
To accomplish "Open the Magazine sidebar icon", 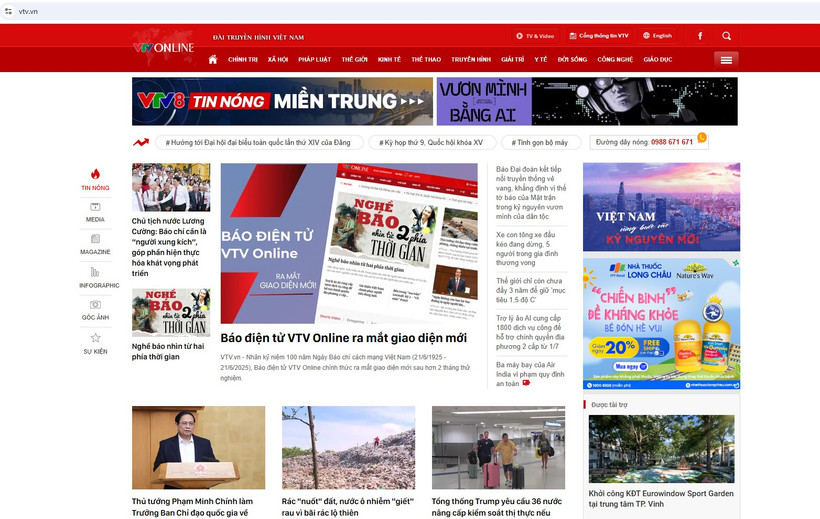I will coord(95,239).
